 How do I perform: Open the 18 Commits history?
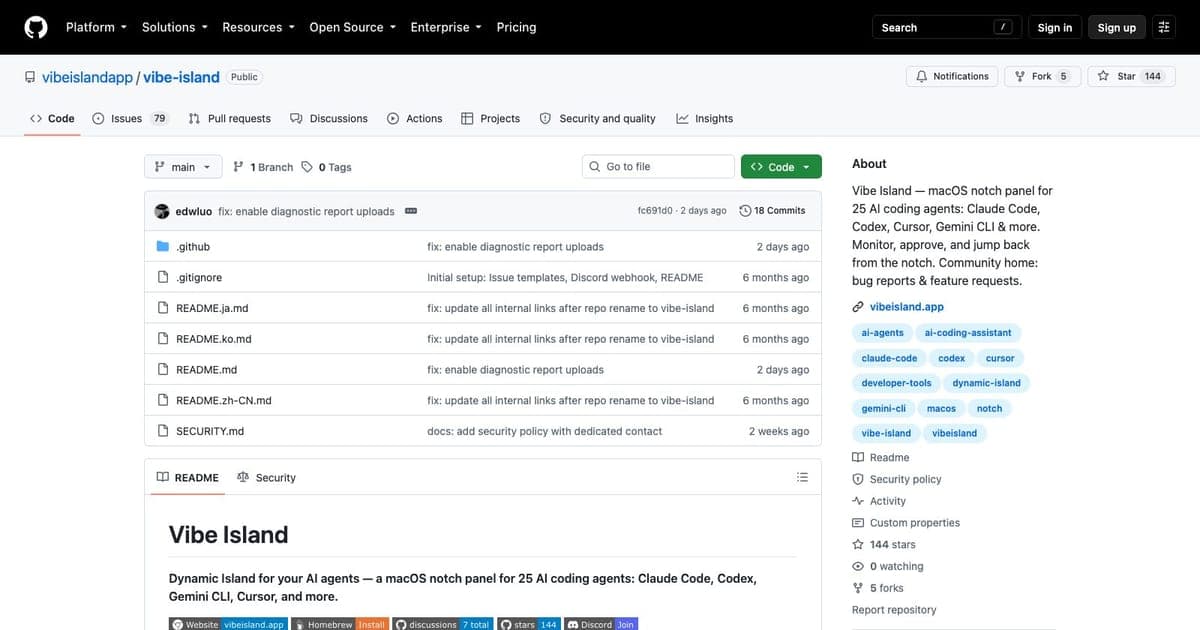pyautogui.click(x=772, y=211)
